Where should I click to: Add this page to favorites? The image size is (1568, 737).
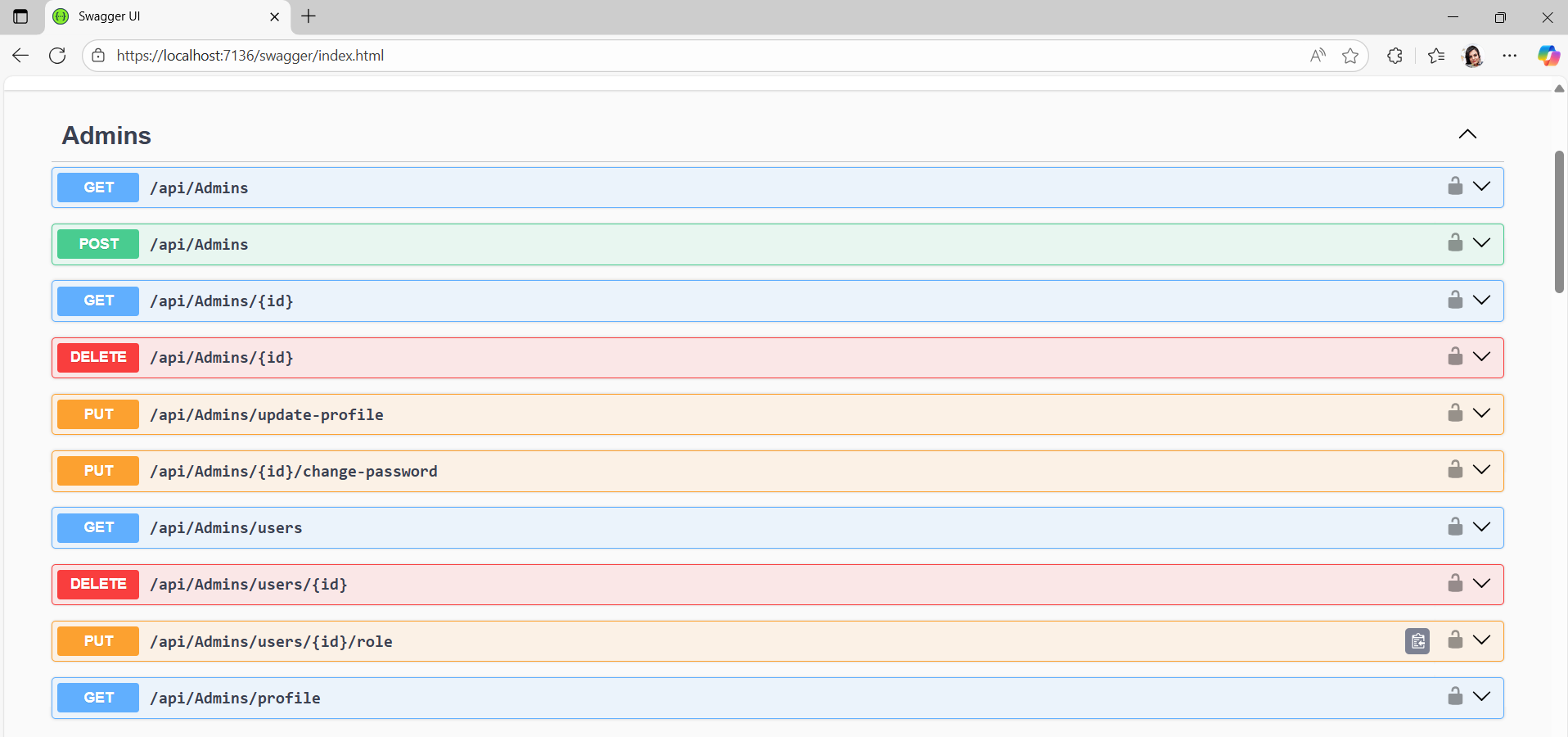pyautogui.click(x=1349, y=56)
